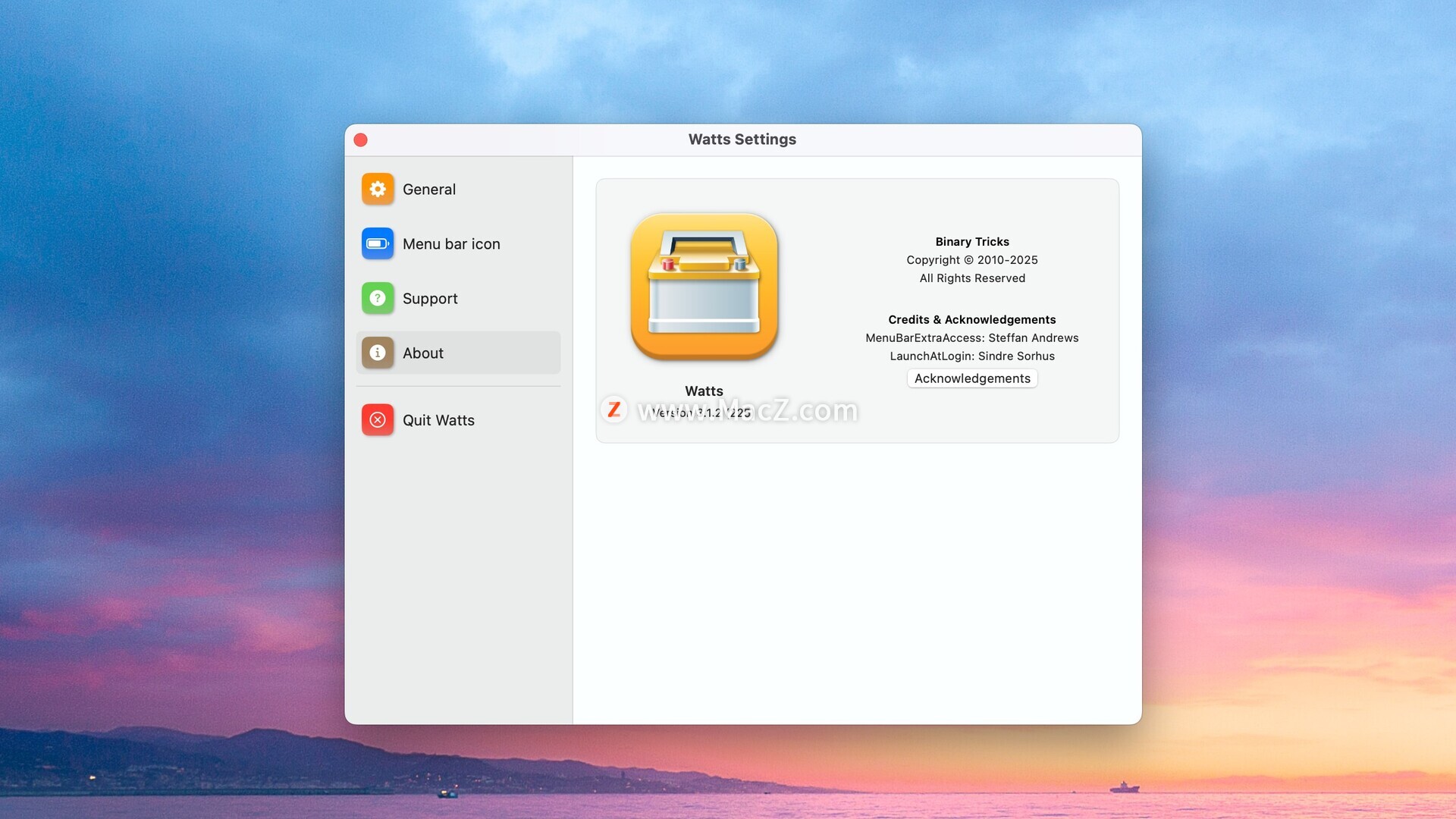1456x819 pixels.
Task: Quit Watts from the sidebar
Action: [438, 420]
